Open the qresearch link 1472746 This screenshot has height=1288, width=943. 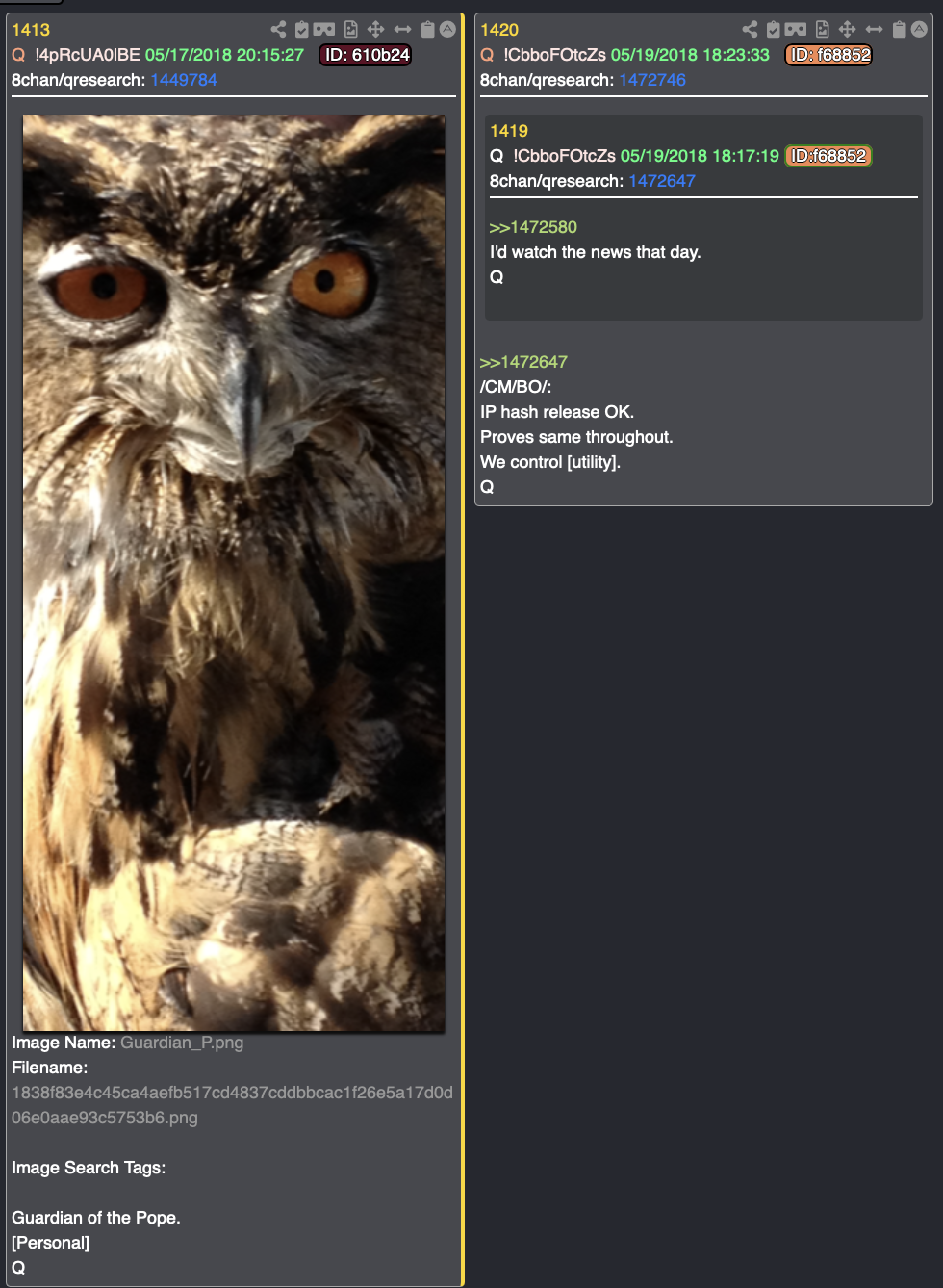[652, 80]
